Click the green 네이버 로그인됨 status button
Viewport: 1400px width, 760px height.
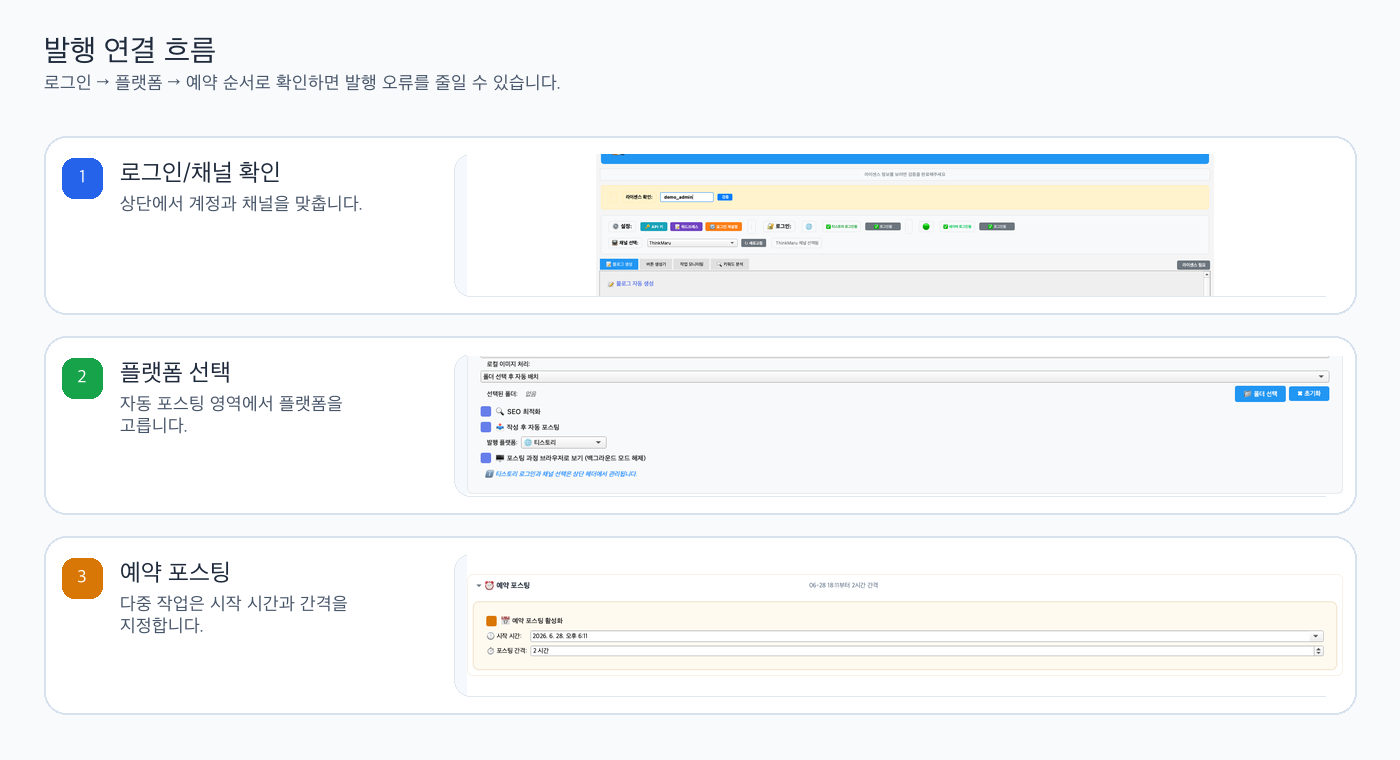[x=957, y=226]
